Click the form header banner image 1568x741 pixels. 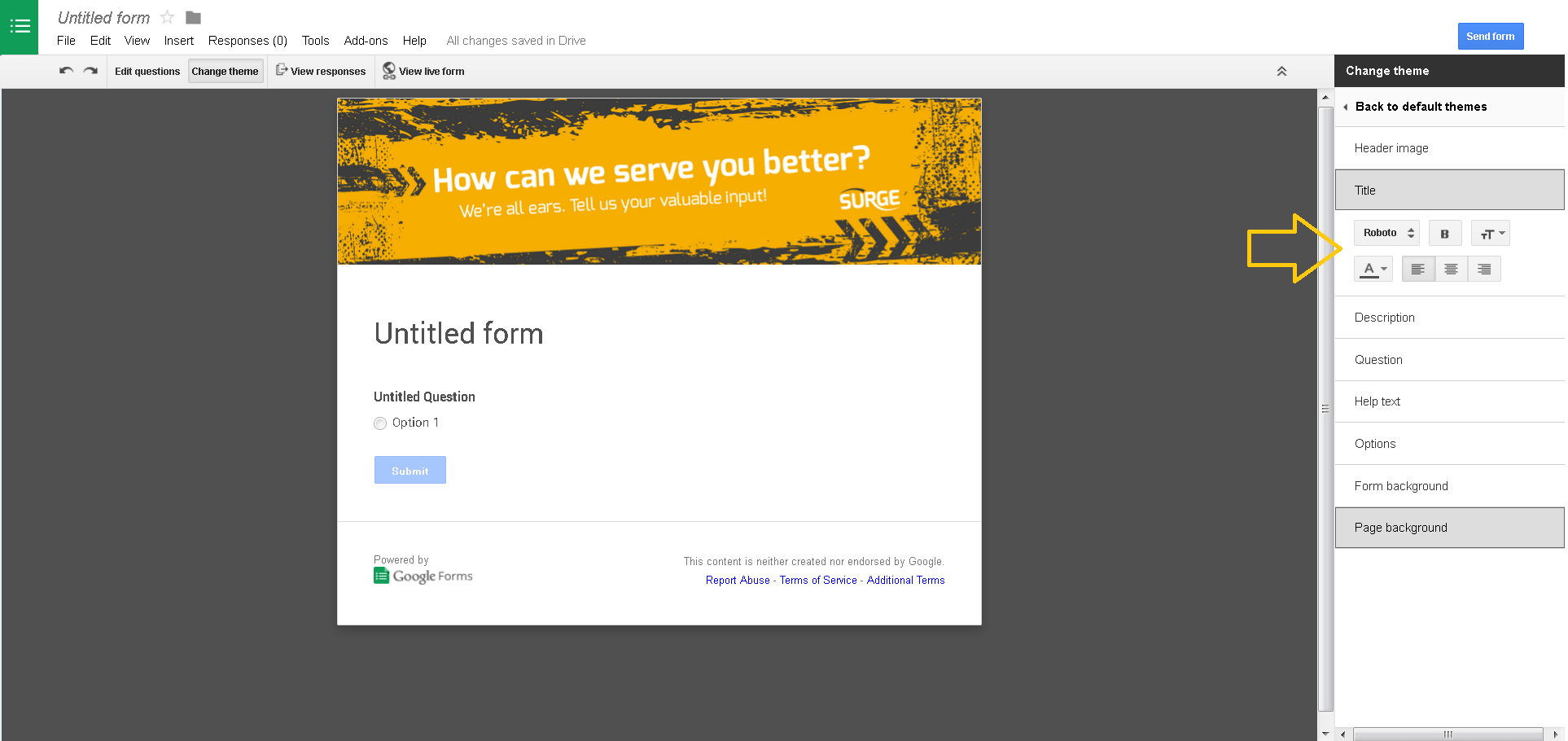click(x=659, y=182)
